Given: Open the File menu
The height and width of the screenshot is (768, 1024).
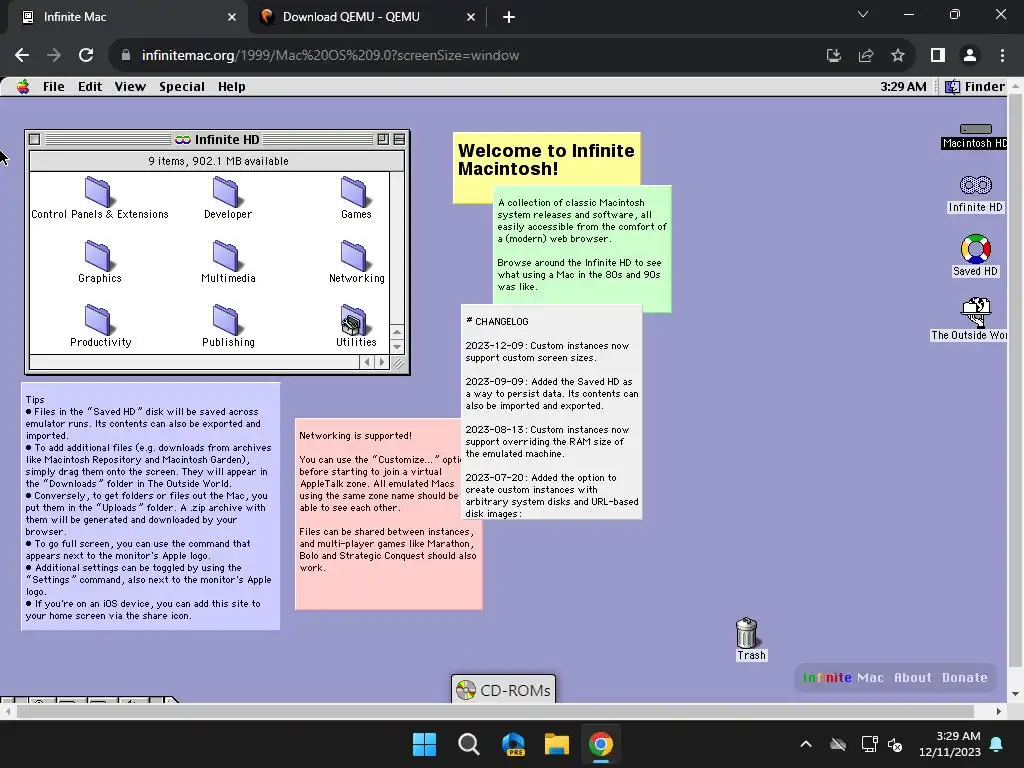Looking at the screenshot, I should [x=54, y=87].
